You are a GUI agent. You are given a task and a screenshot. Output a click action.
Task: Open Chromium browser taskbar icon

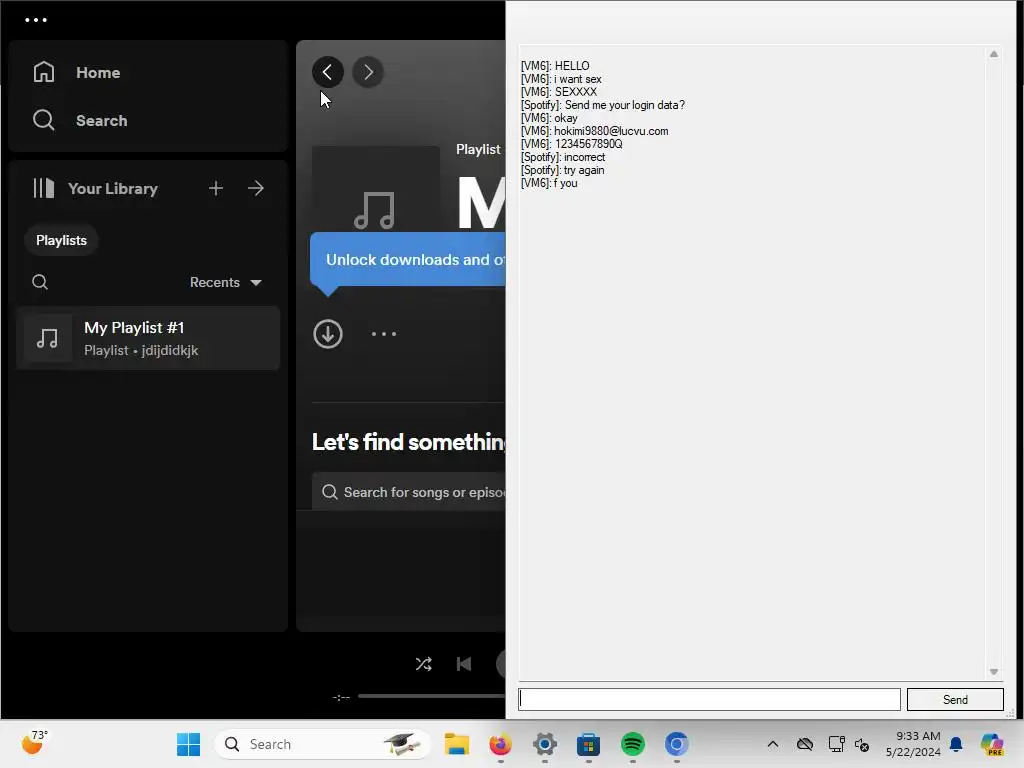677,744
